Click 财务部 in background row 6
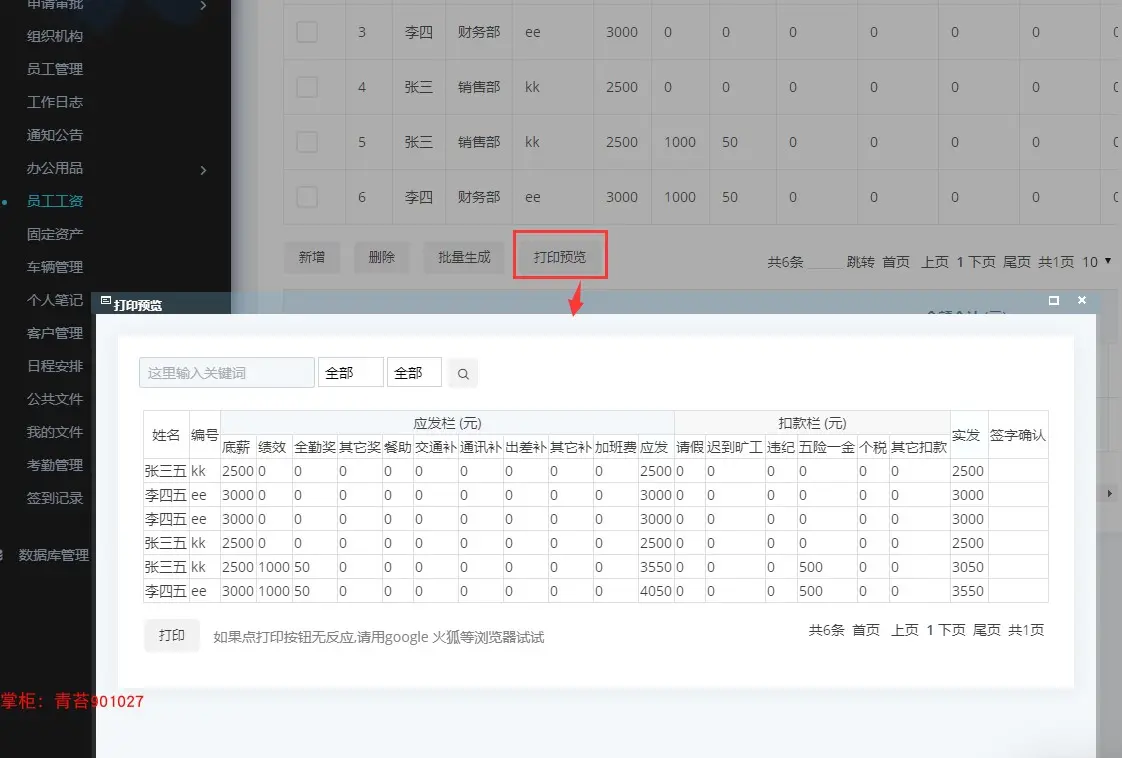1122x758 pixels. coord(479,197)
